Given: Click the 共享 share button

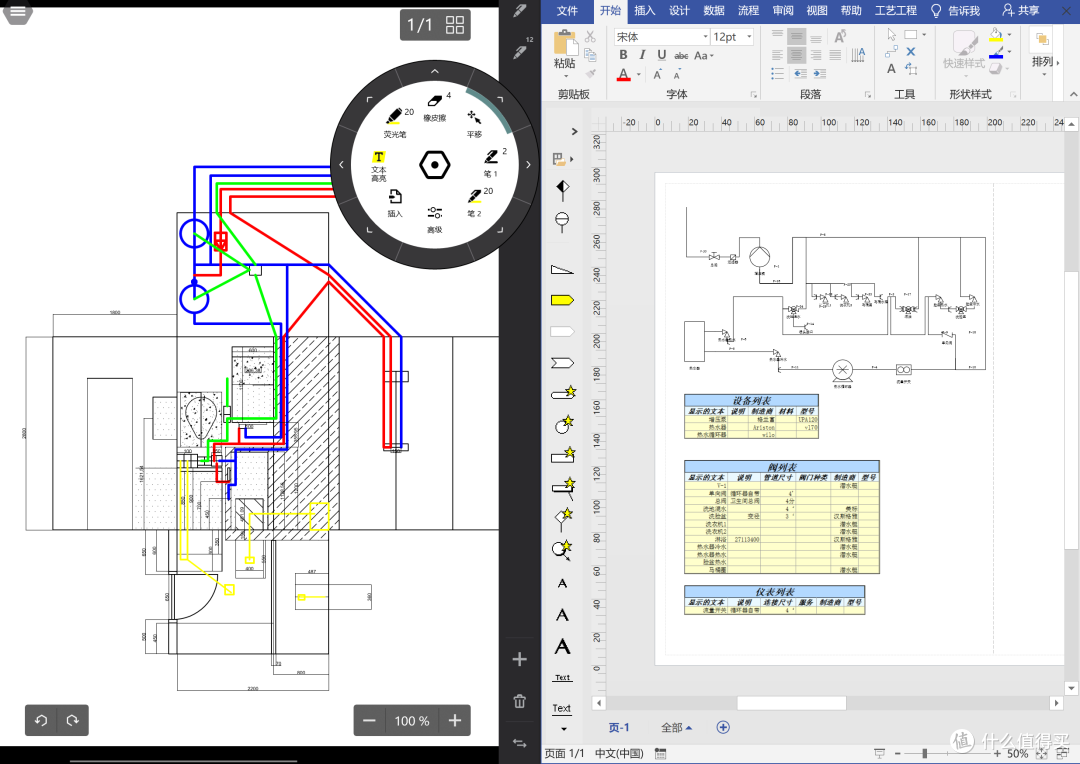Looking at the screenshot, I should tap(1021, 10).
